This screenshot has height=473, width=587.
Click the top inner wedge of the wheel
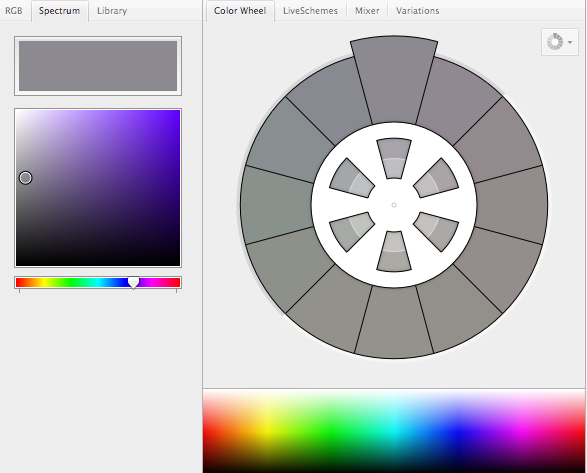(x=394, y=158)
